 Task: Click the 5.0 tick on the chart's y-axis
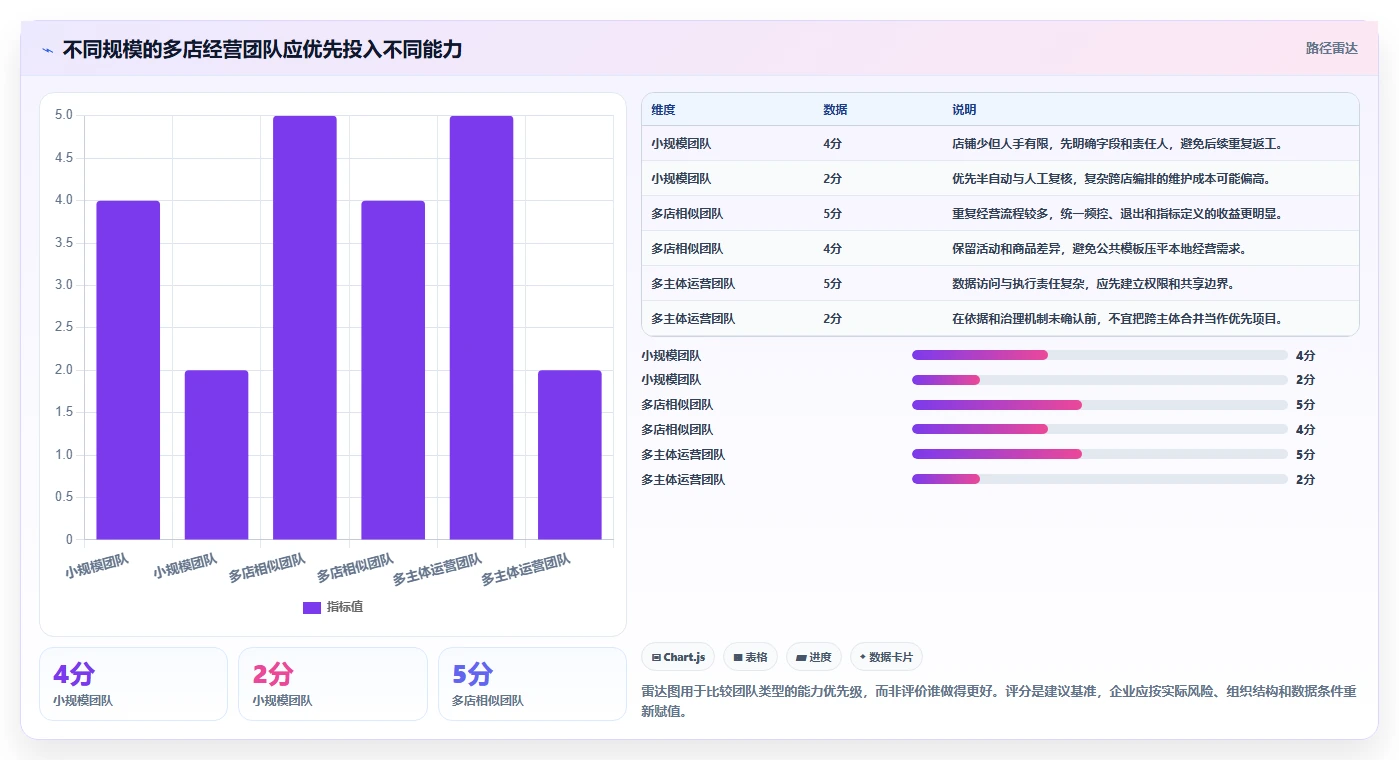[x=64, y=115]
